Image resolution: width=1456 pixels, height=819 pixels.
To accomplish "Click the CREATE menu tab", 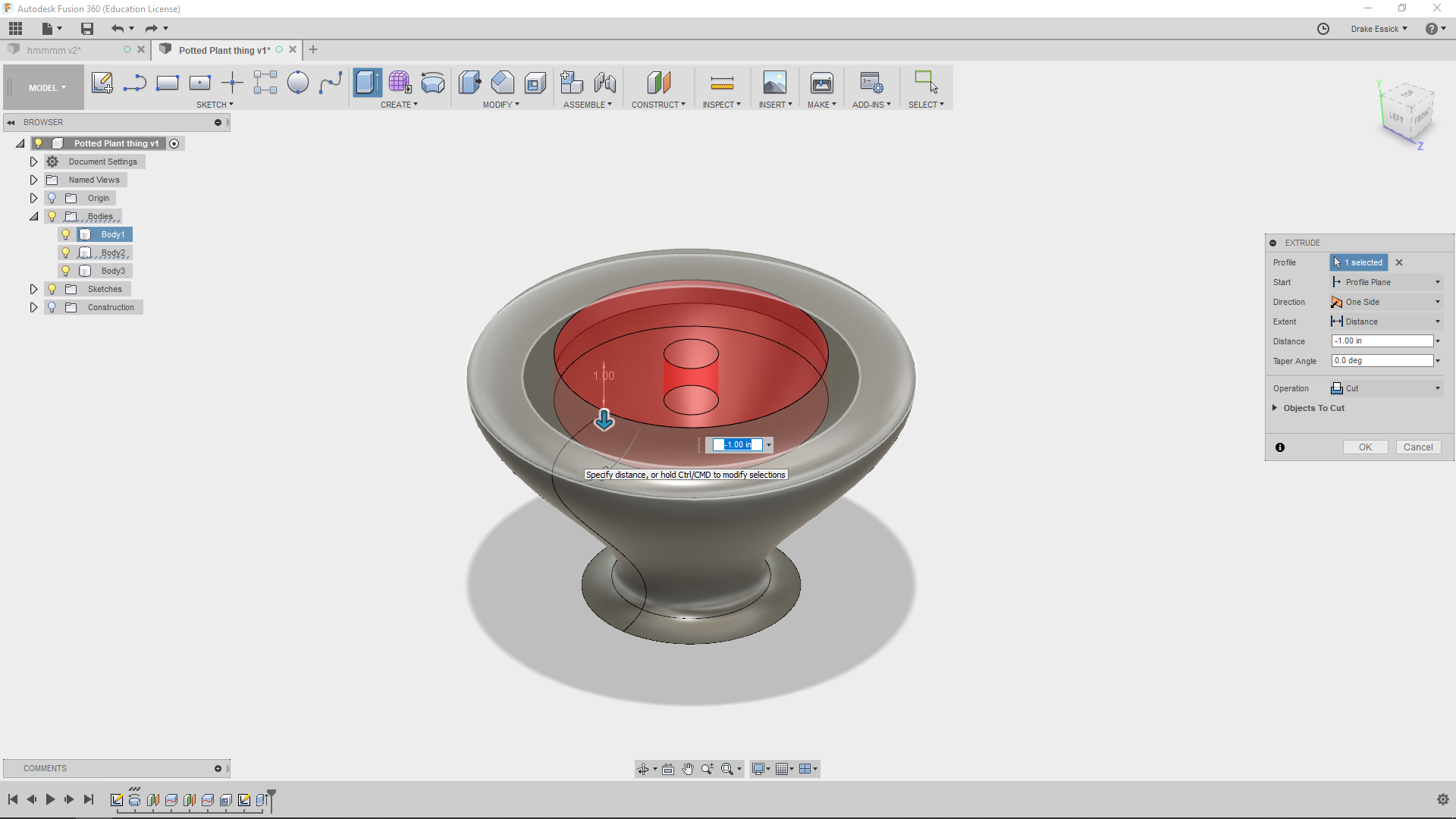I will pos(399,104).
